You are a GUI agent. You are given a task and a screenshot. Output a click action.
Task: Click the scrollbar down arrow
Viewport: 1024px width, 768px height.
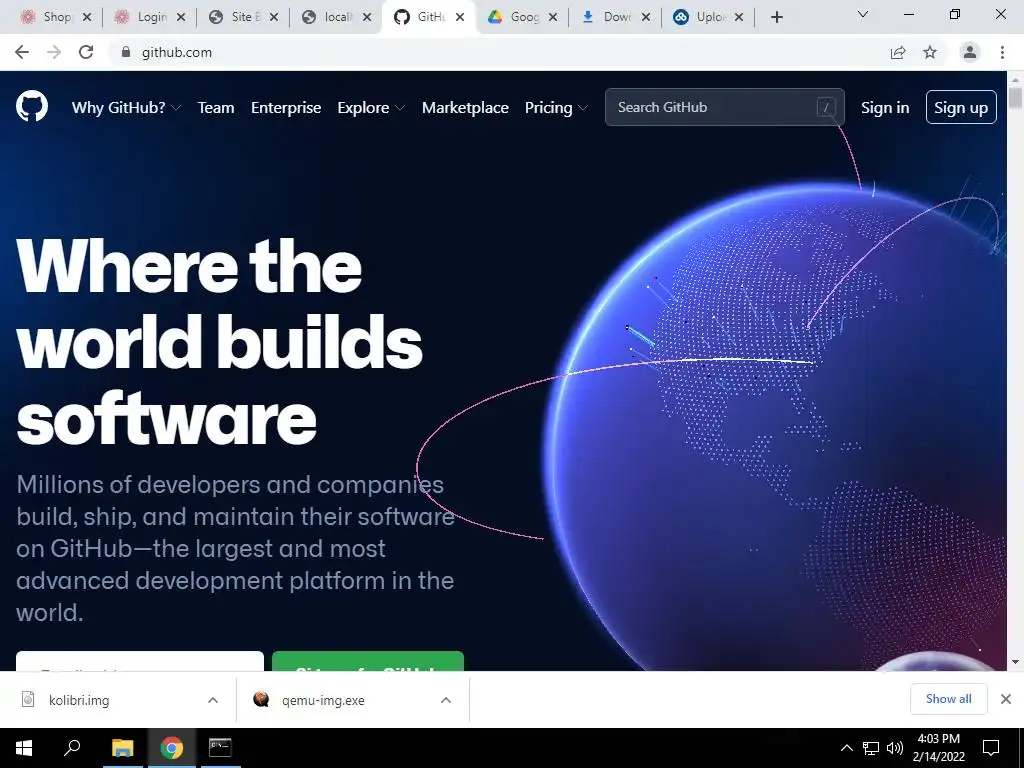[1015, 662]
